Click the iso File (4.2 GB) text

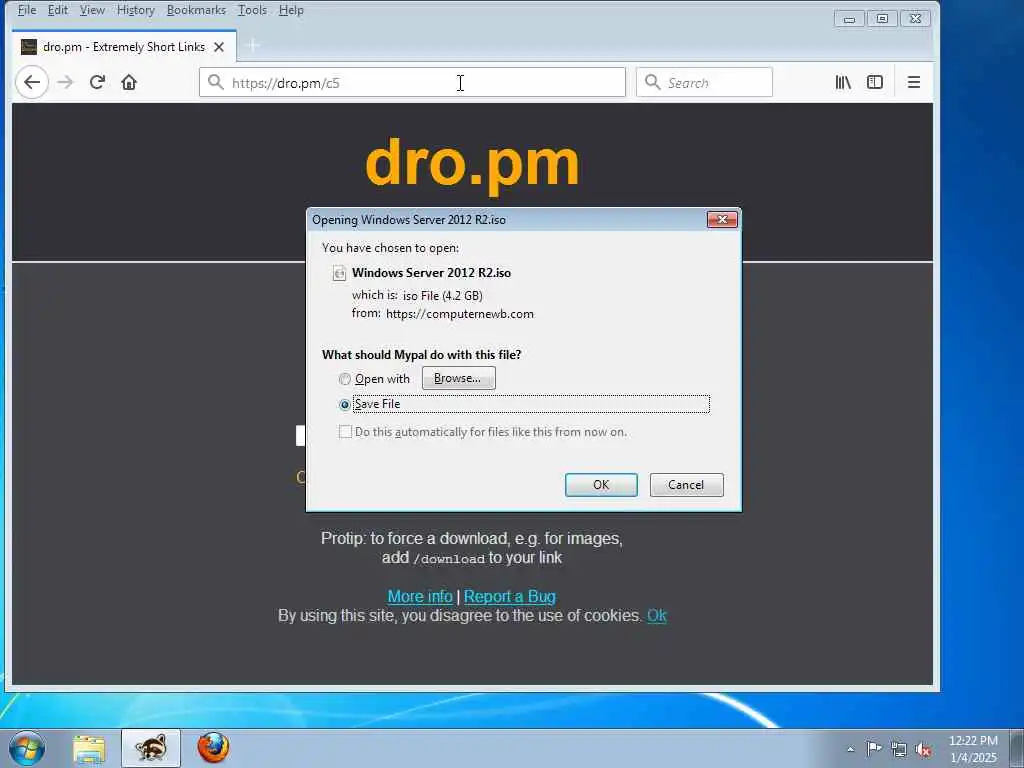click(443, 296)
